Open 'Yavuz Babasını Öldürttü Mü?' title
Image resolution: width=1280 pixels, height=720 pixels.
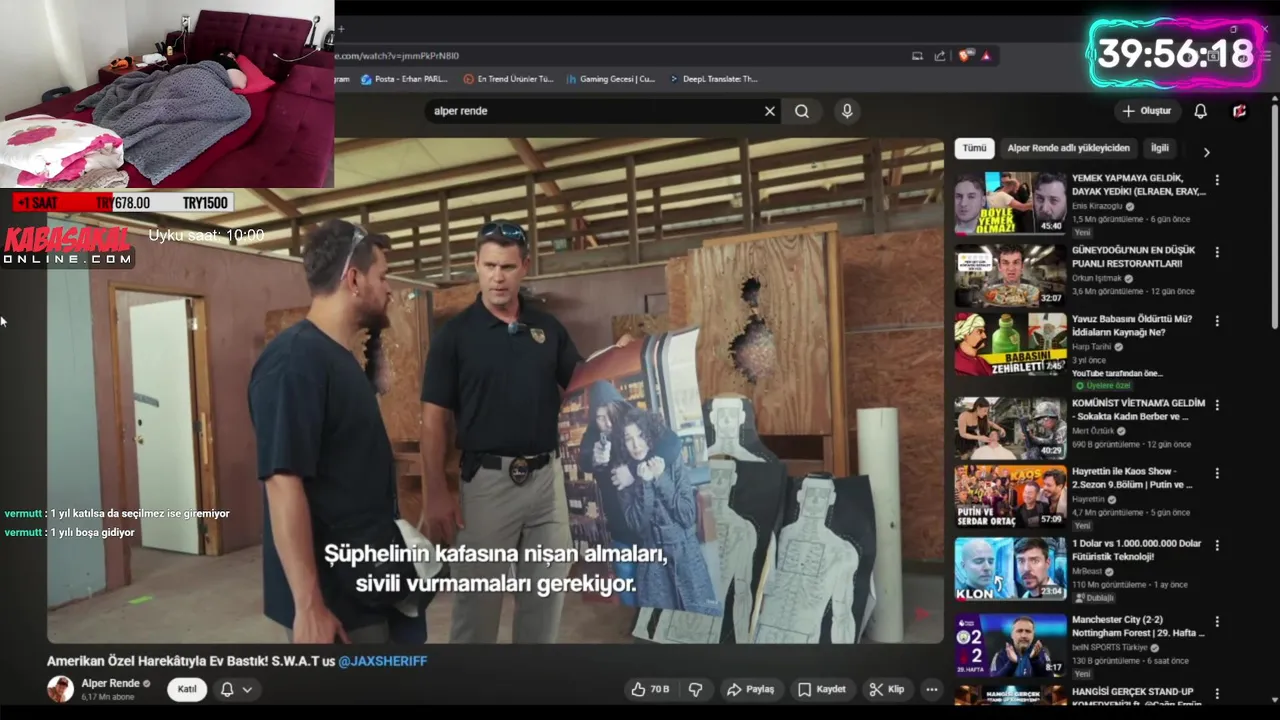pos(1131,325)
